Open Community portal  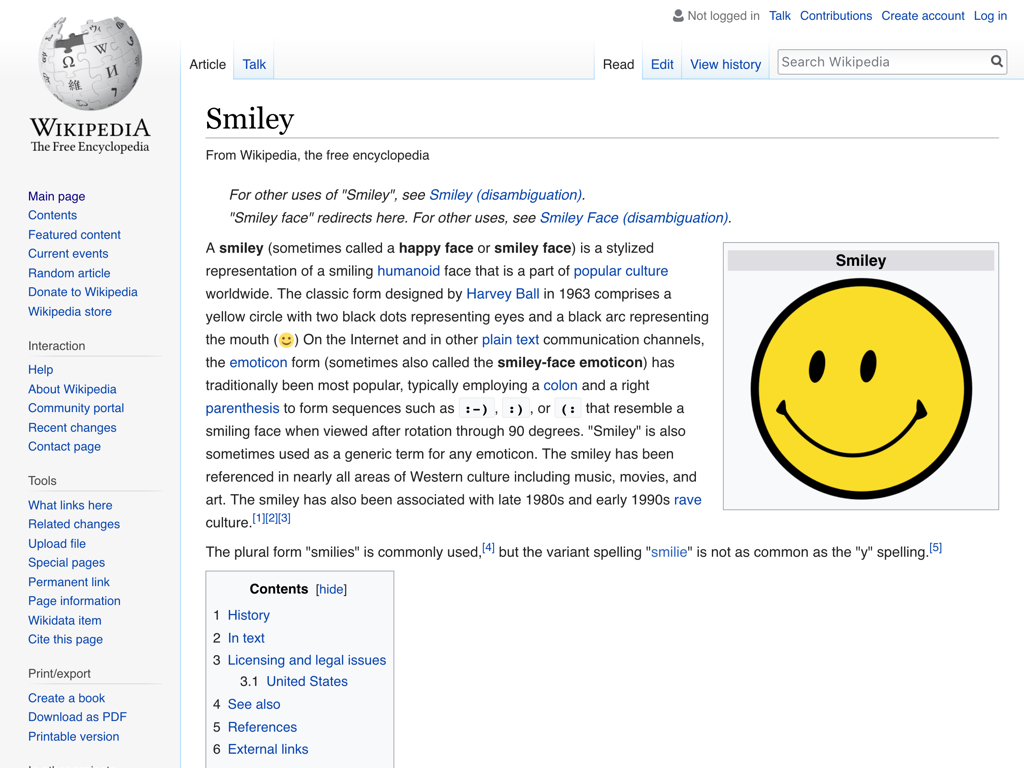[76, 408]
